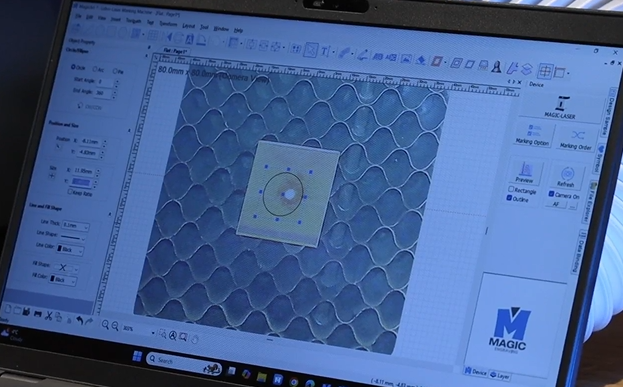Open the Layout menu
Screen dimensions: 623x387
[189, 26]
